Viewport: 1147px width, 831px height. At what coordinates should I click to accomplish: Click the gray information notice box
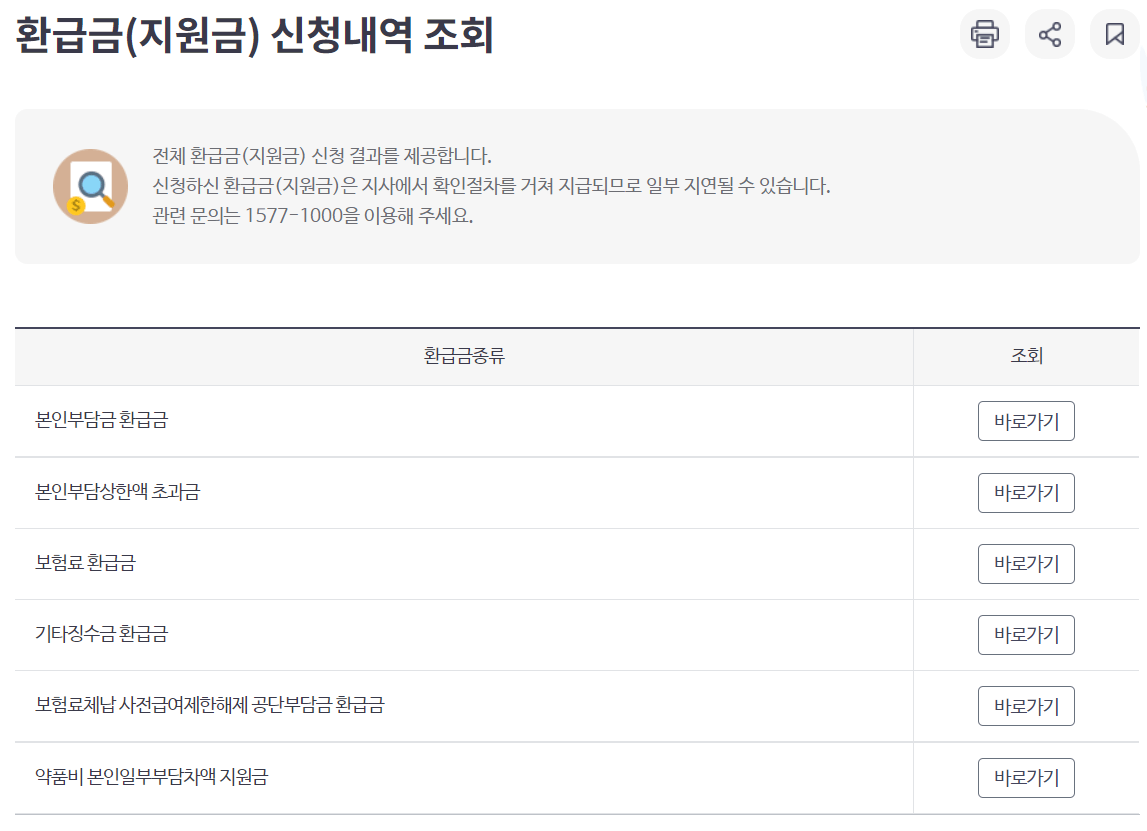tap(573, 186)
